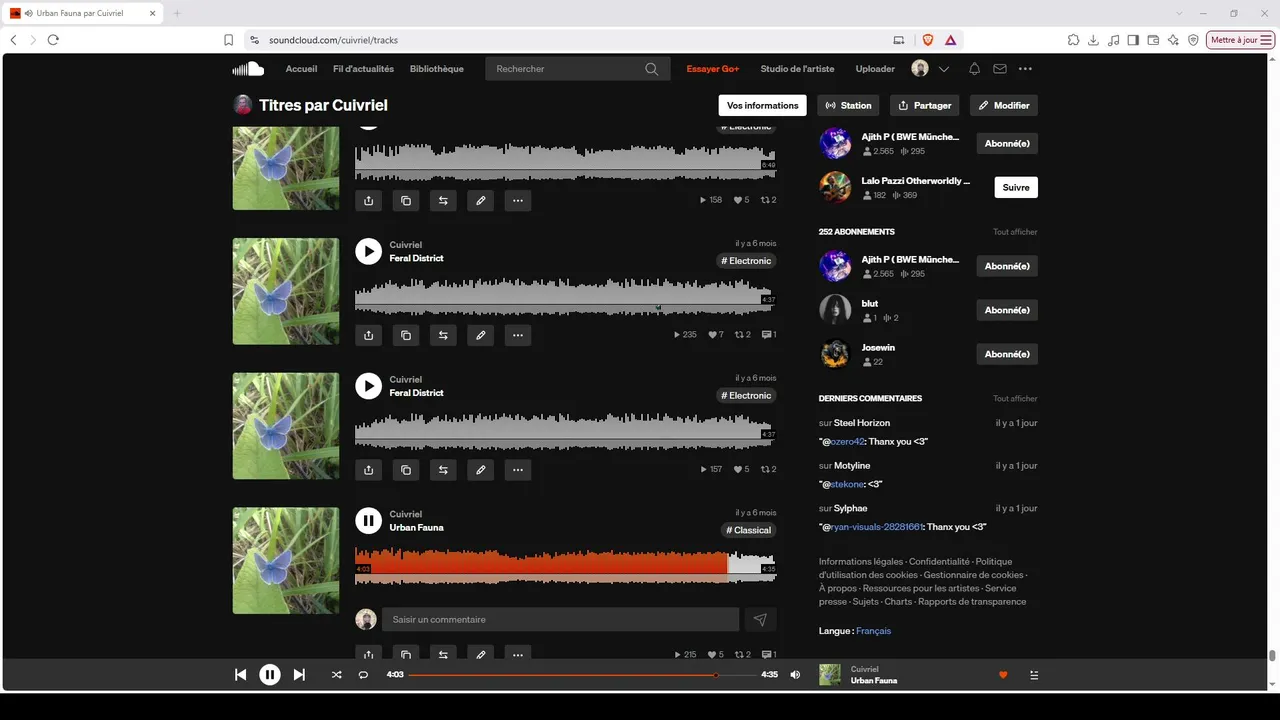The image size is (1280, 720).
Task: Unfollow blut via Abonné(e) button
Action: coord(1007,310)
